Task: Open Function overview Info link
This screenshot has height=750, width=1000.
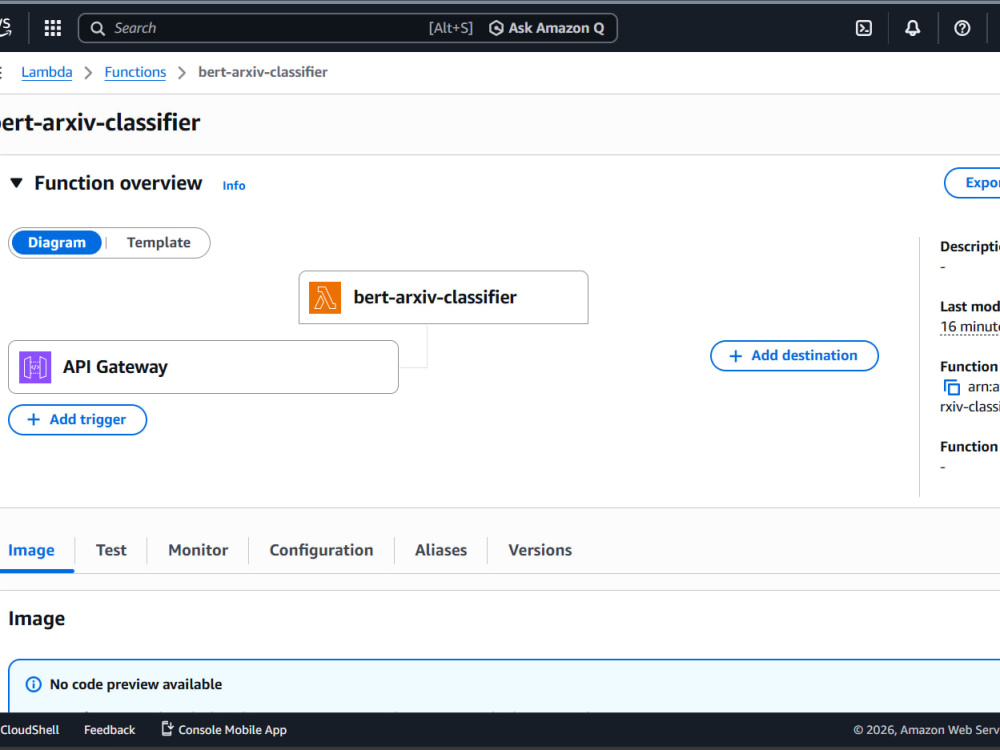Action: [x=233, y=186]
